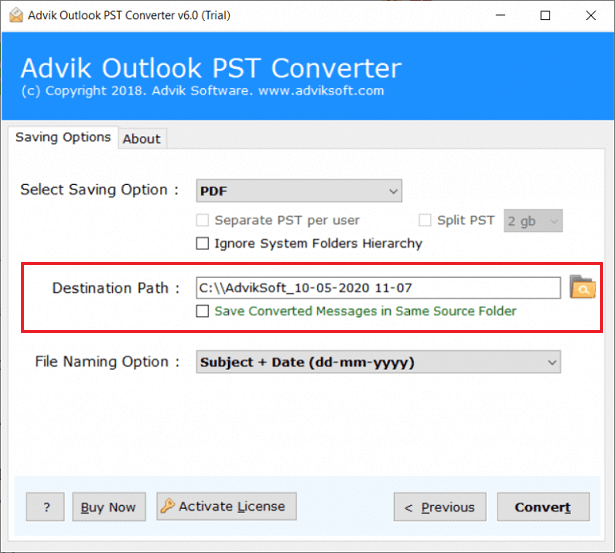Click the Buy Now button
Screen dimensions: 615x553
point(109,507)
